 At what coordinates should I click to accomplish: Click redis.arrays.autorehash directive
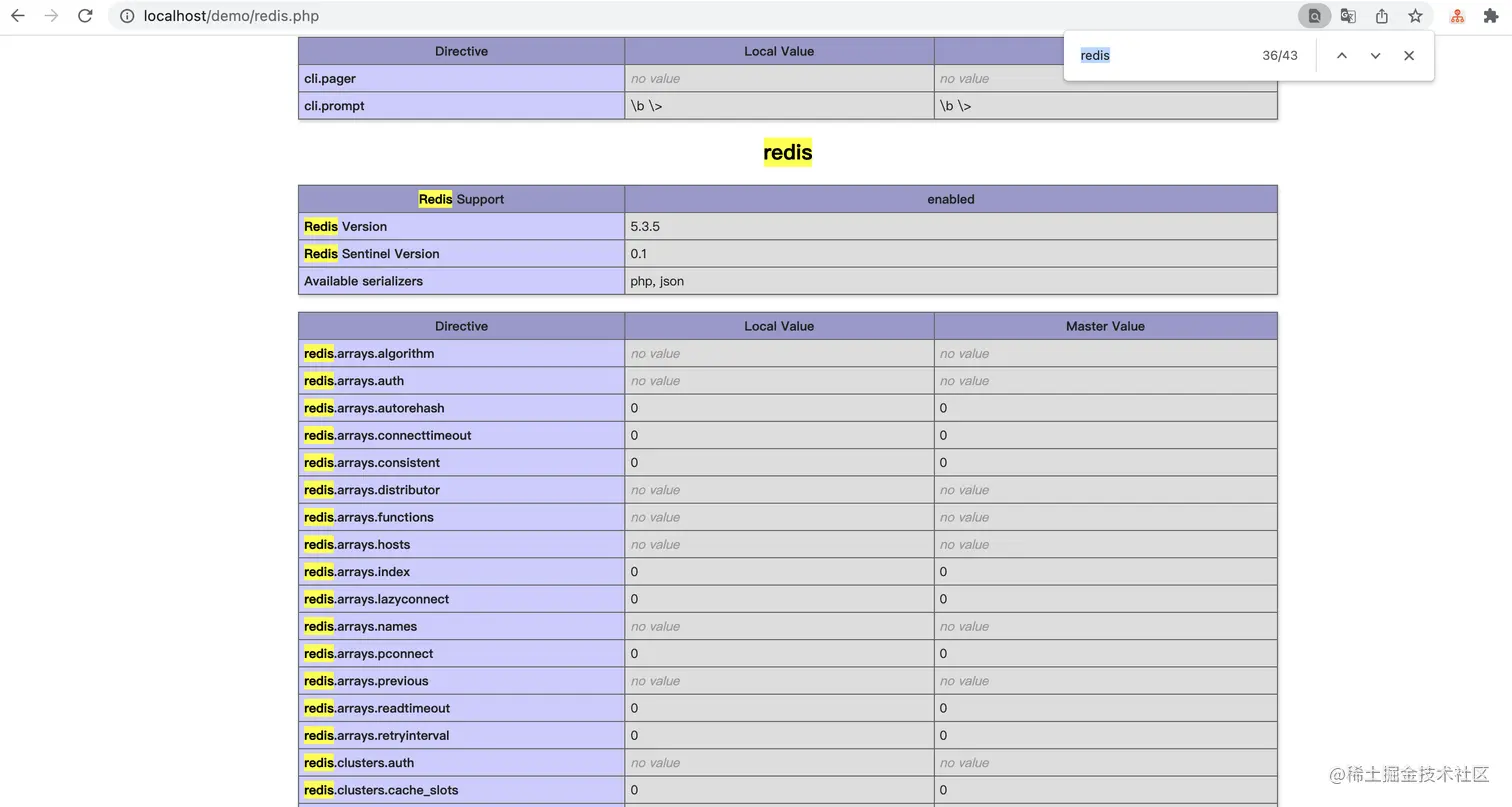click(x=374, y=408)
